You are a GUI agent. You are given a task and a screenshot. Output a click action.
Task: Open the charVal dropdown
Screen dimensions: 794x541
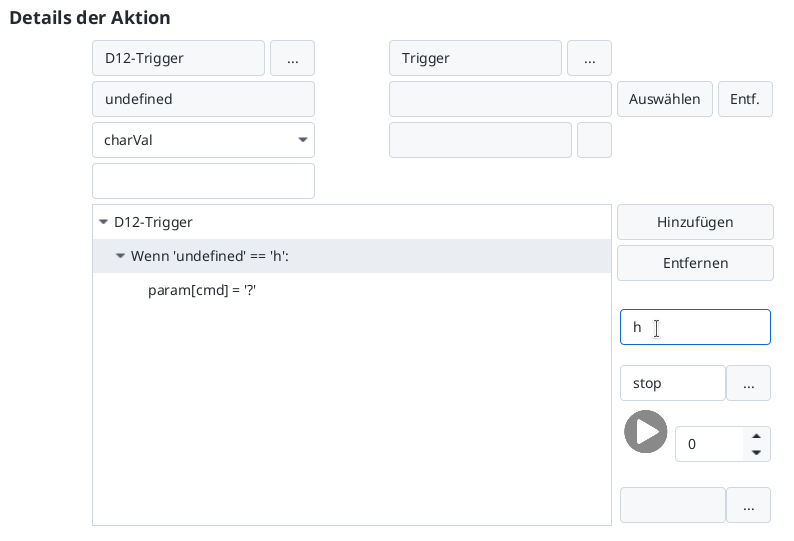tap(203, 141)
